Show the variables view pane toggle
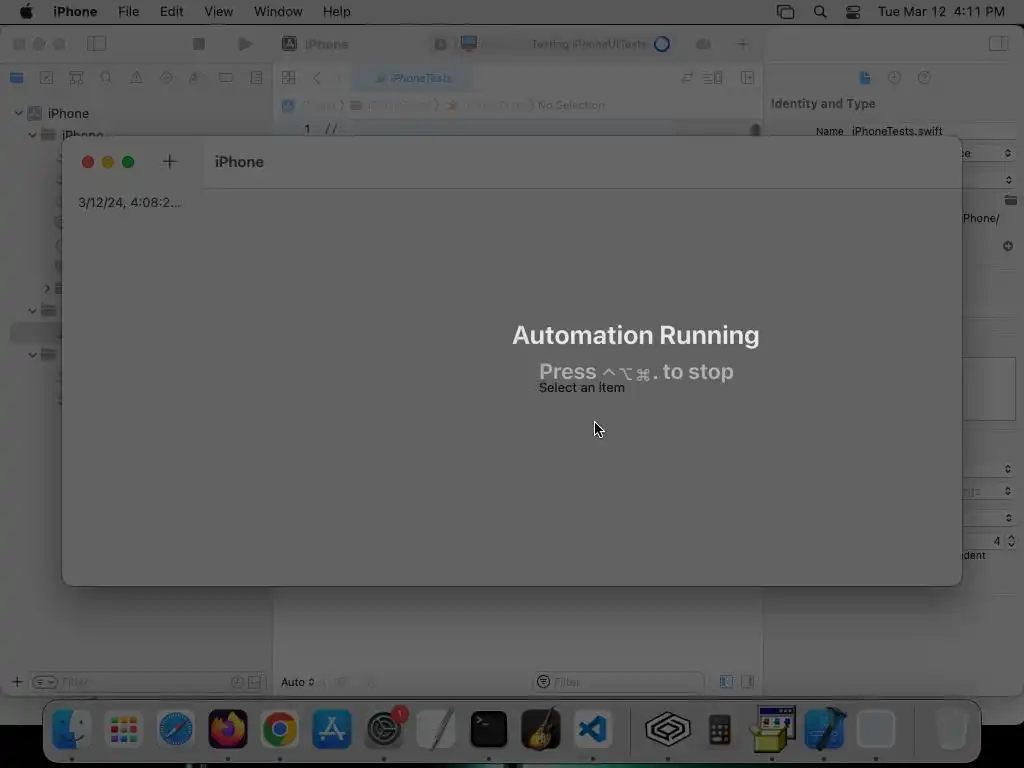Image resolution: width=1024 pixels, height=768 pixels. coord(726,682)
